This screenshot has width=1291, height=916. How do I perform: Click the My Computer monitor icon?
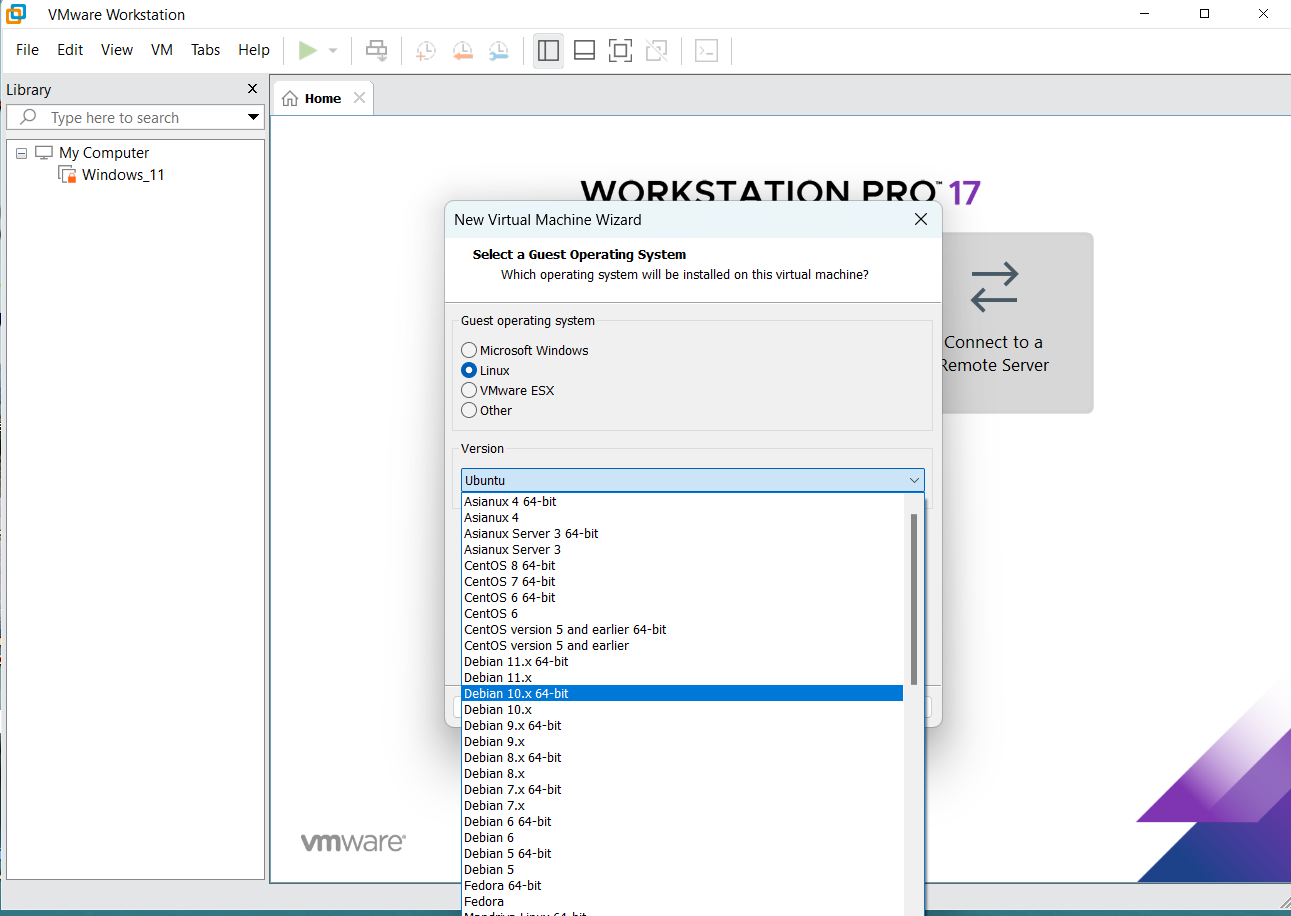click(x=43, y=153)
